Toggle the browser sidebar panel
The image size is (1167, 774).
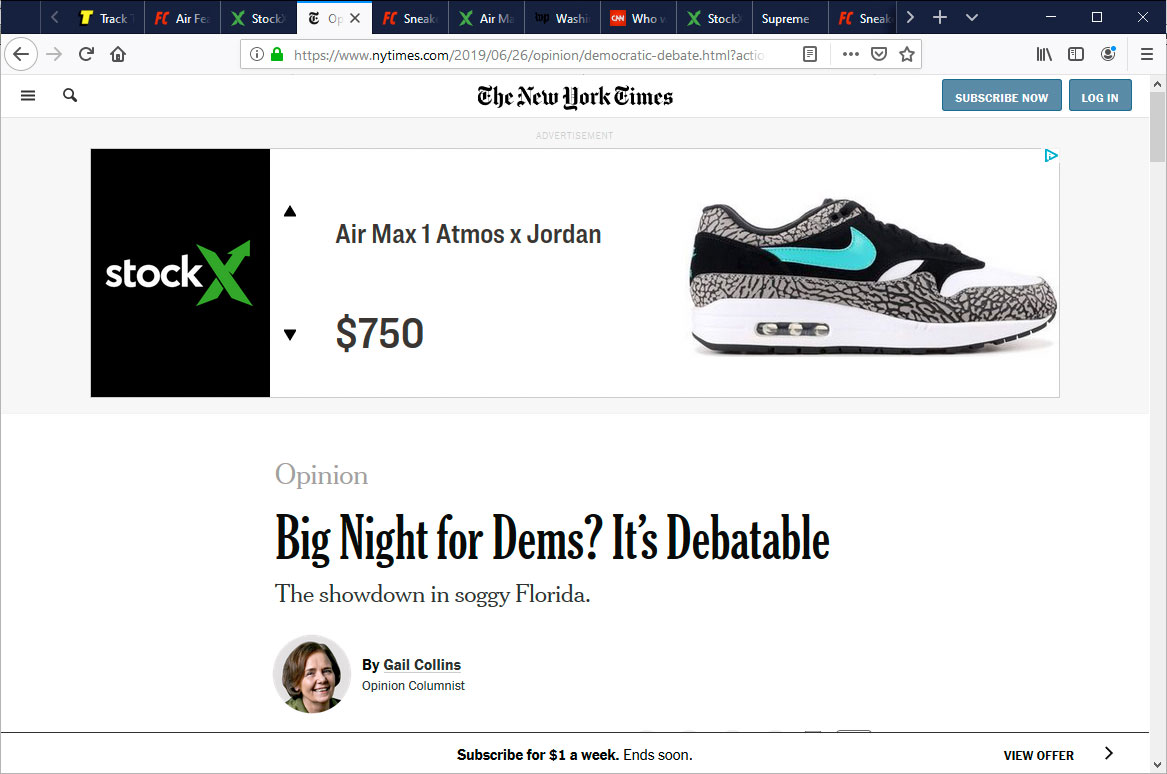pyautogui.click(x=1075, y=54)
